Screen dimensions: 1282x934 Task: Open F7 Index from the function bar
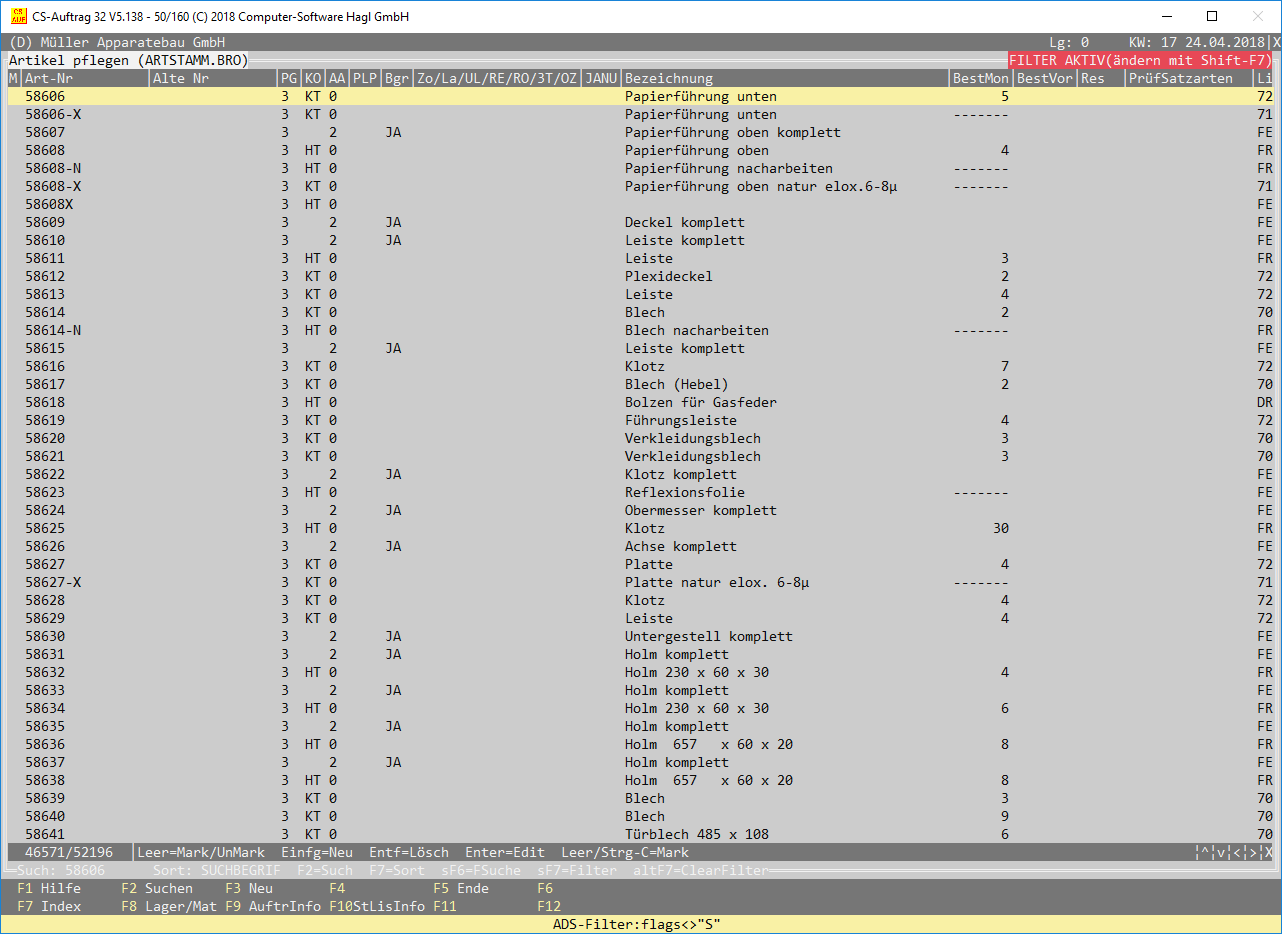49,906
